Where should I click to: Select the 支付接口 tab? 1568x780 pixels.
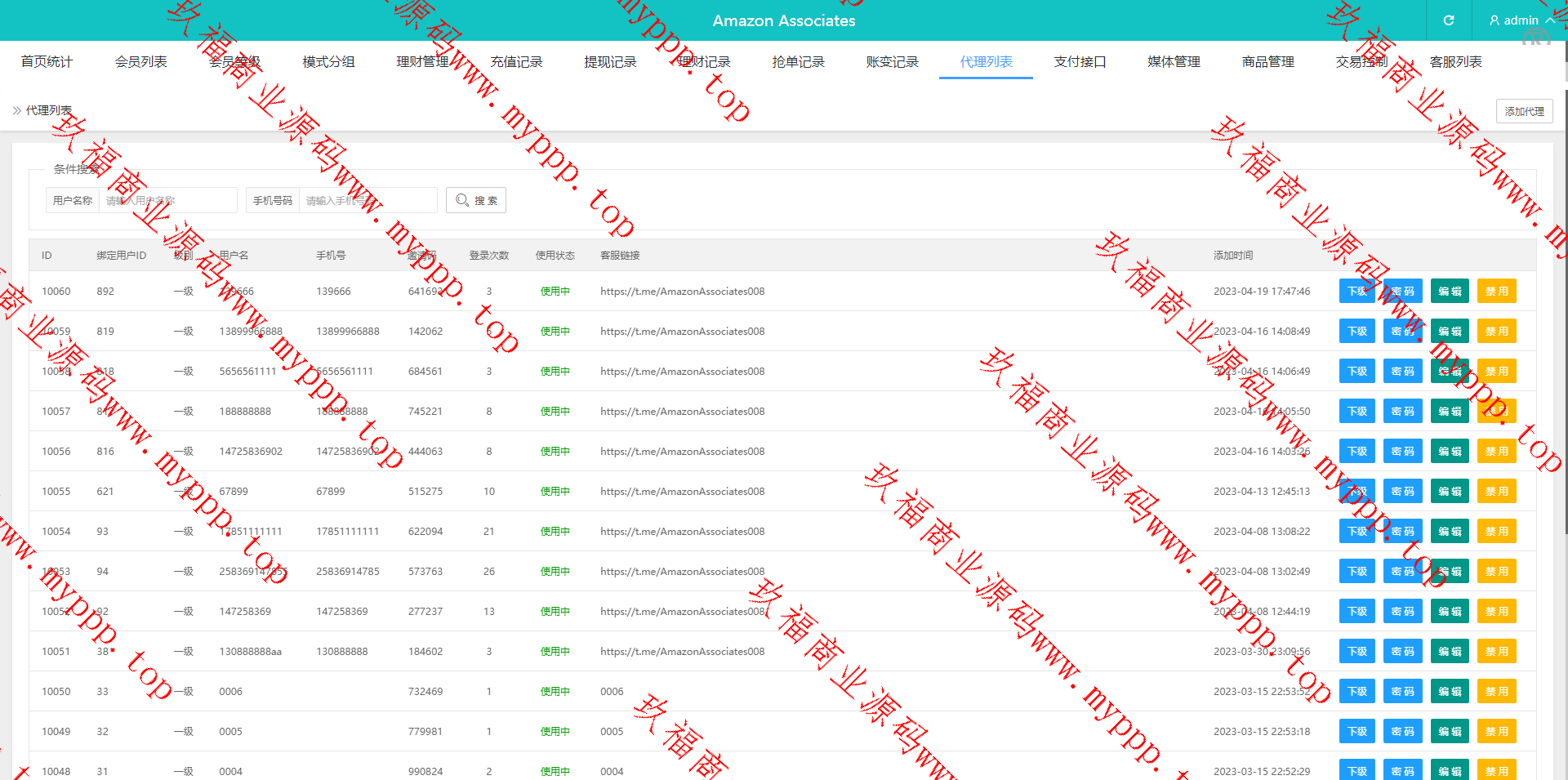[1080, 62]
